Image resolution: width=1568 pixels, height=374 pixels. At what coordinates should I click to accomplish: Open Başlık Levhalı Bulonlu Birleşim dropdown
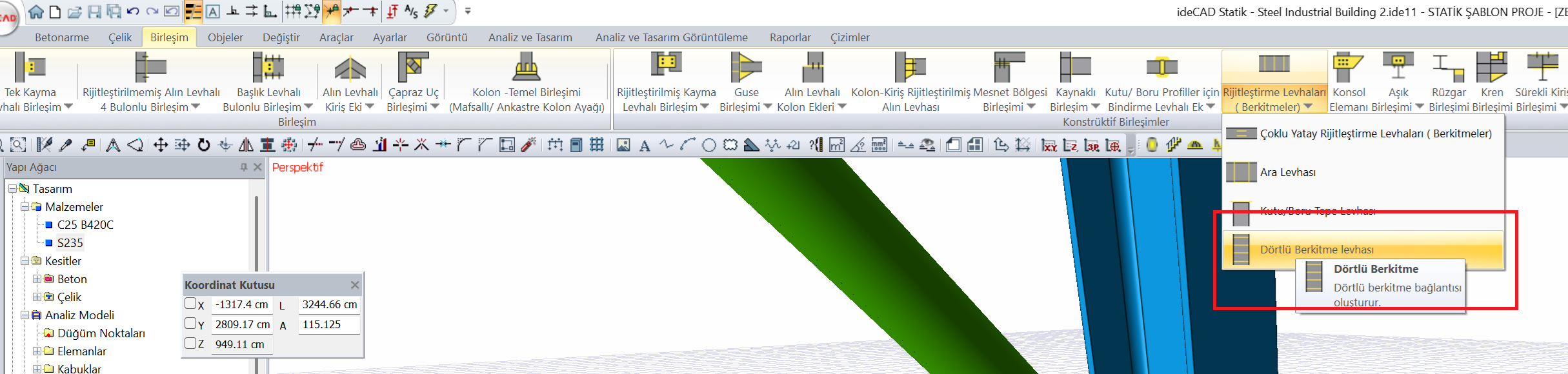(x=308, y=106)
